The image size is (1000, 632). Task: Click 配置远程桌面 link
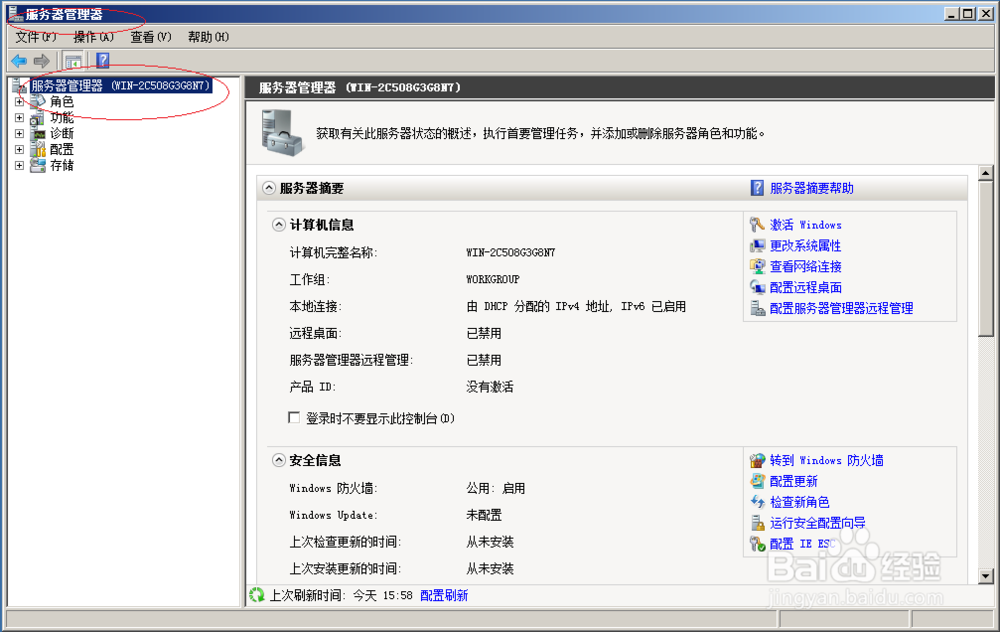point(805,288)
